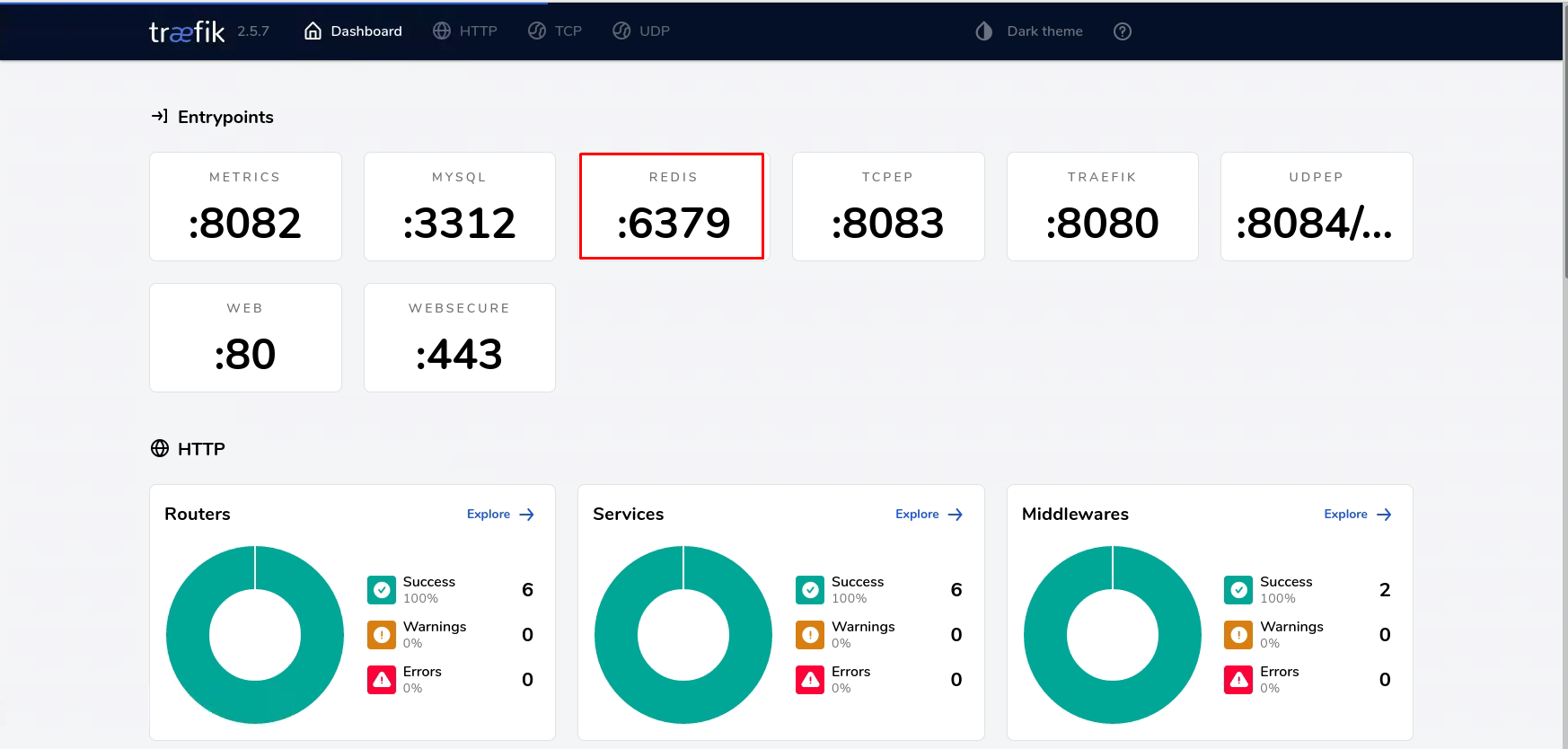This screenshot has width=1568, height=749.
Task: Explore the Routers section
Action: pos(500,515)
